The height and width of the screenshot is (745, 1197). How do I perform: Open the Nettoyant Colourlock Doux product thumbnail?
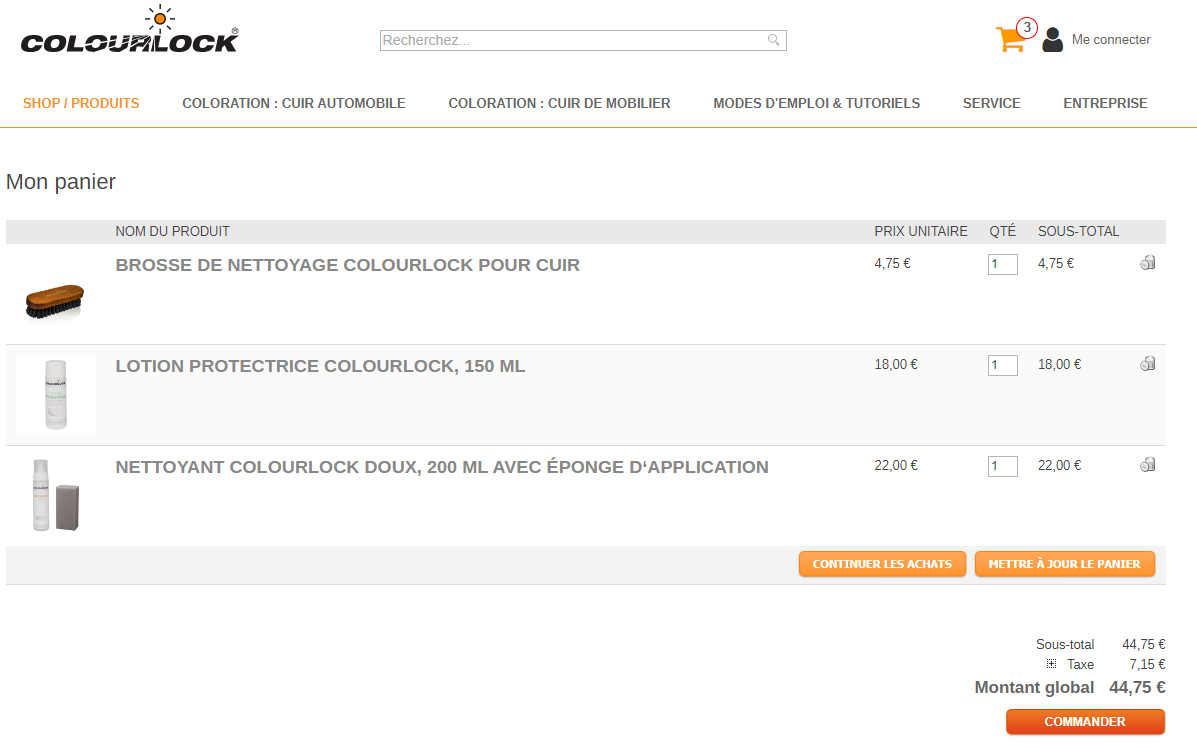56,495
